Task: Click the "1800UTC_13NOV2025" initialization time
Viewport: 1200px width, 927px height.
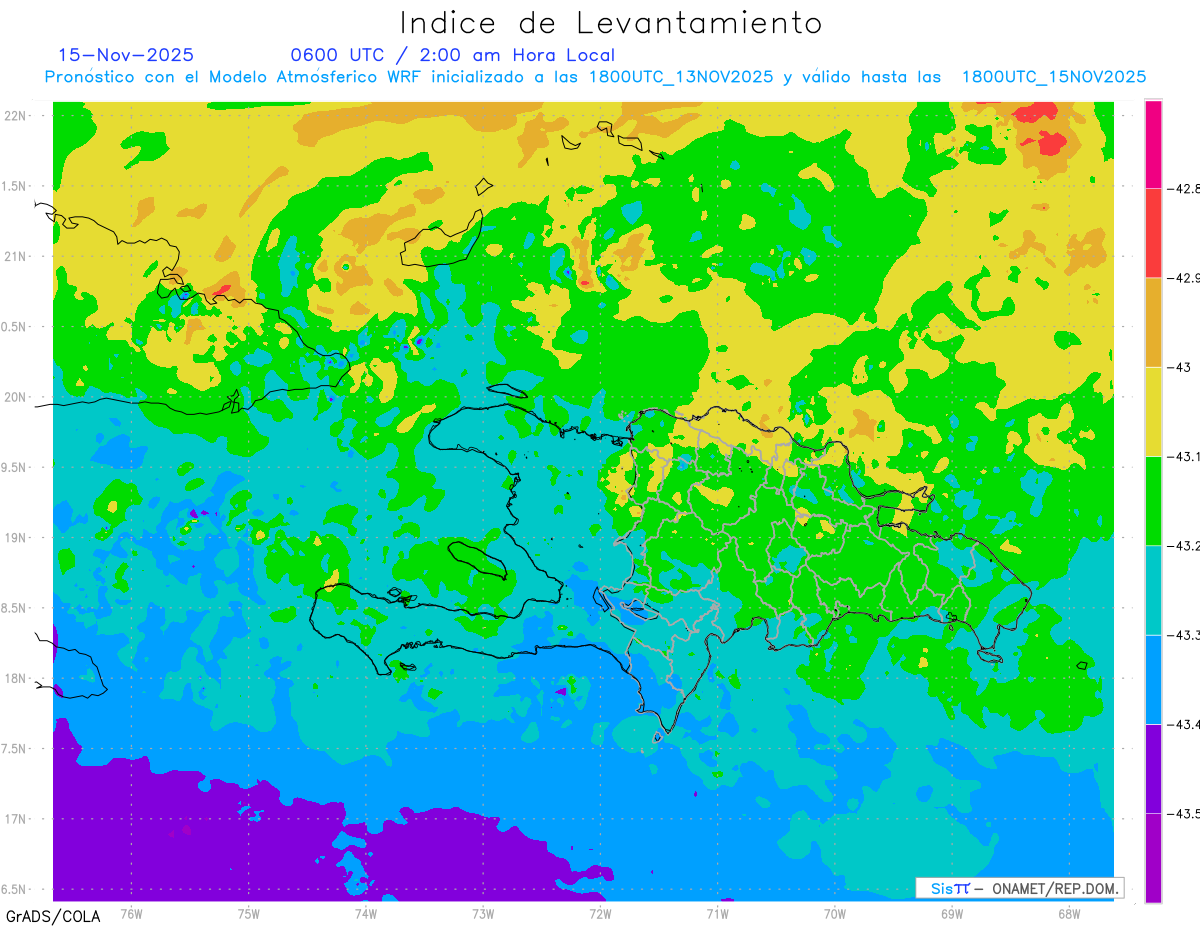Action: pos(681,77)
